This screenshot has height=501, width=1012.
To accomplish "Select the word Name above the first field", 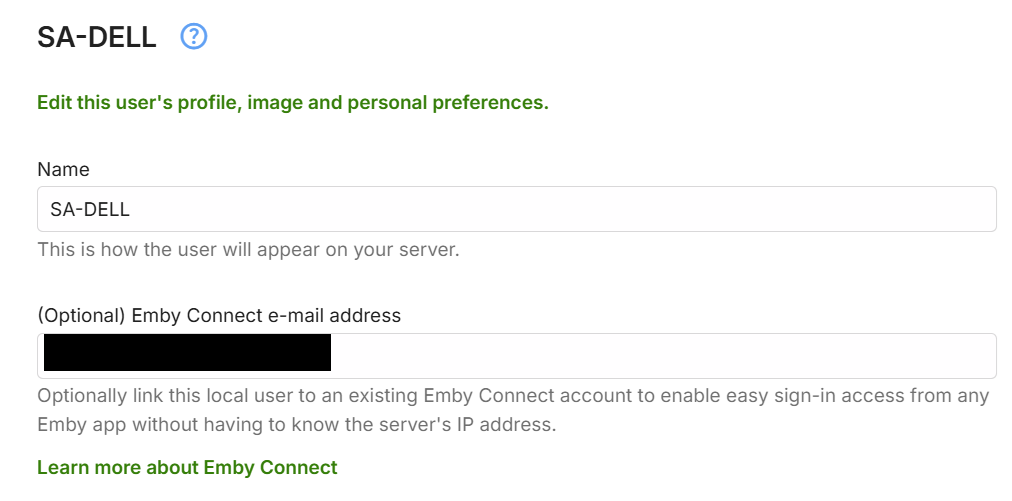I will (x=63, y=170).
